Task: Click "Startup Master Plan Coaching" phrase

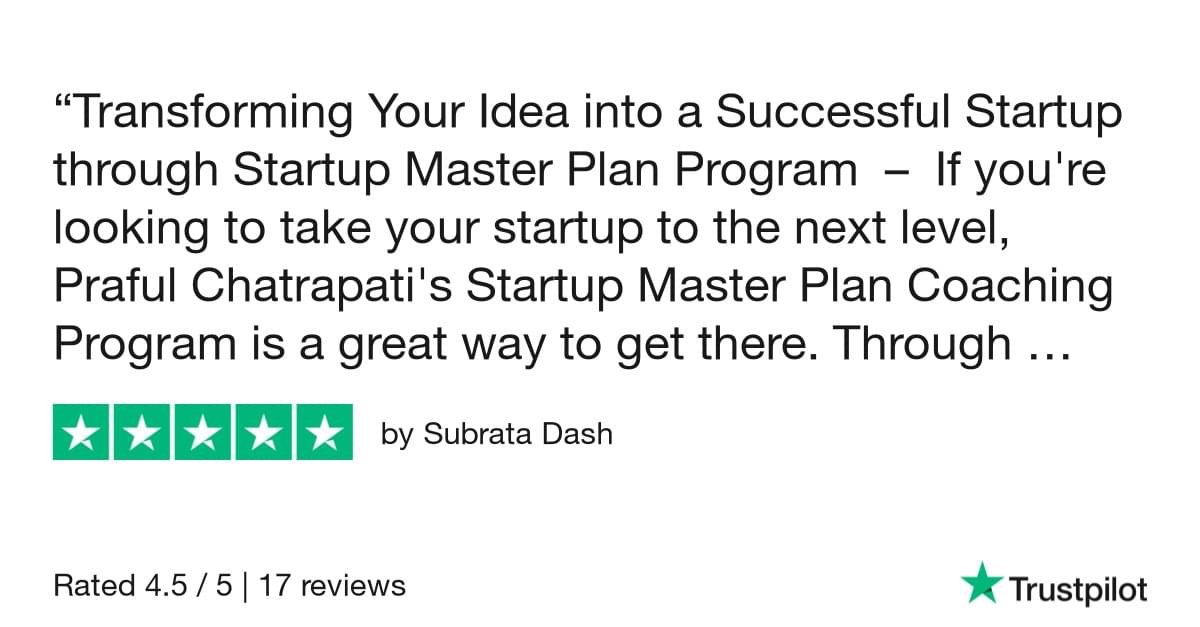Action: (x=790, y=288)
